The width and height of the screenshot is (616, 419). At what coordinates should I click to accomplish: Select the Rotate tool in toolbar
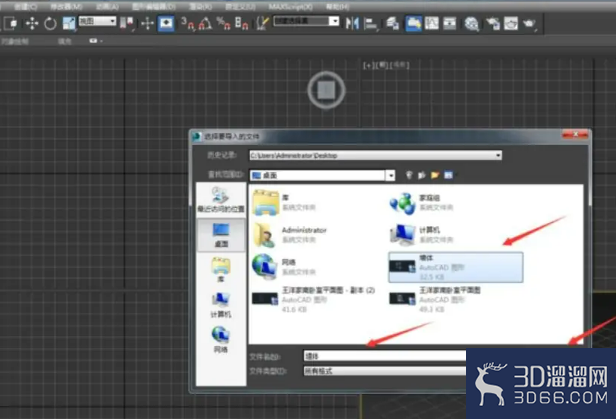pyautogui.click(x=50, y=24)
